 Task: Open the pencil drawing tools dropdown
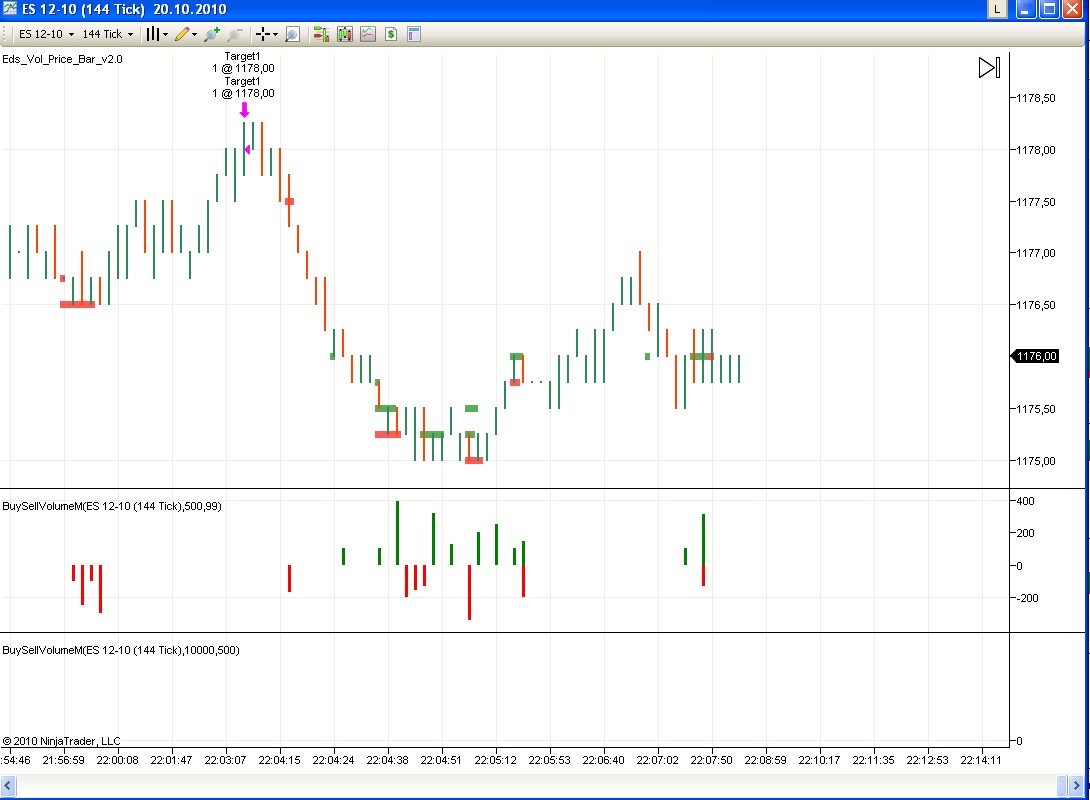(x=185, y=34)
